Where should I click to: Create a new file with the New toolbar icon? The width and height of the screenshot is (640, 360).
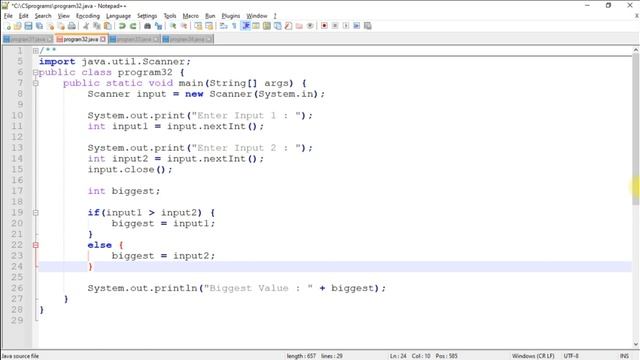(x=8, y=26)
